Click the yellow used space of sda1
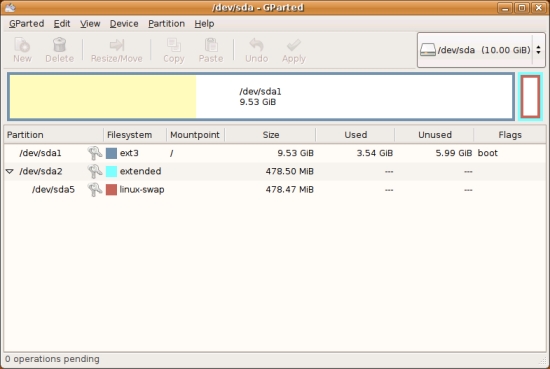The image size is (550, 369). tap(103, 97)
